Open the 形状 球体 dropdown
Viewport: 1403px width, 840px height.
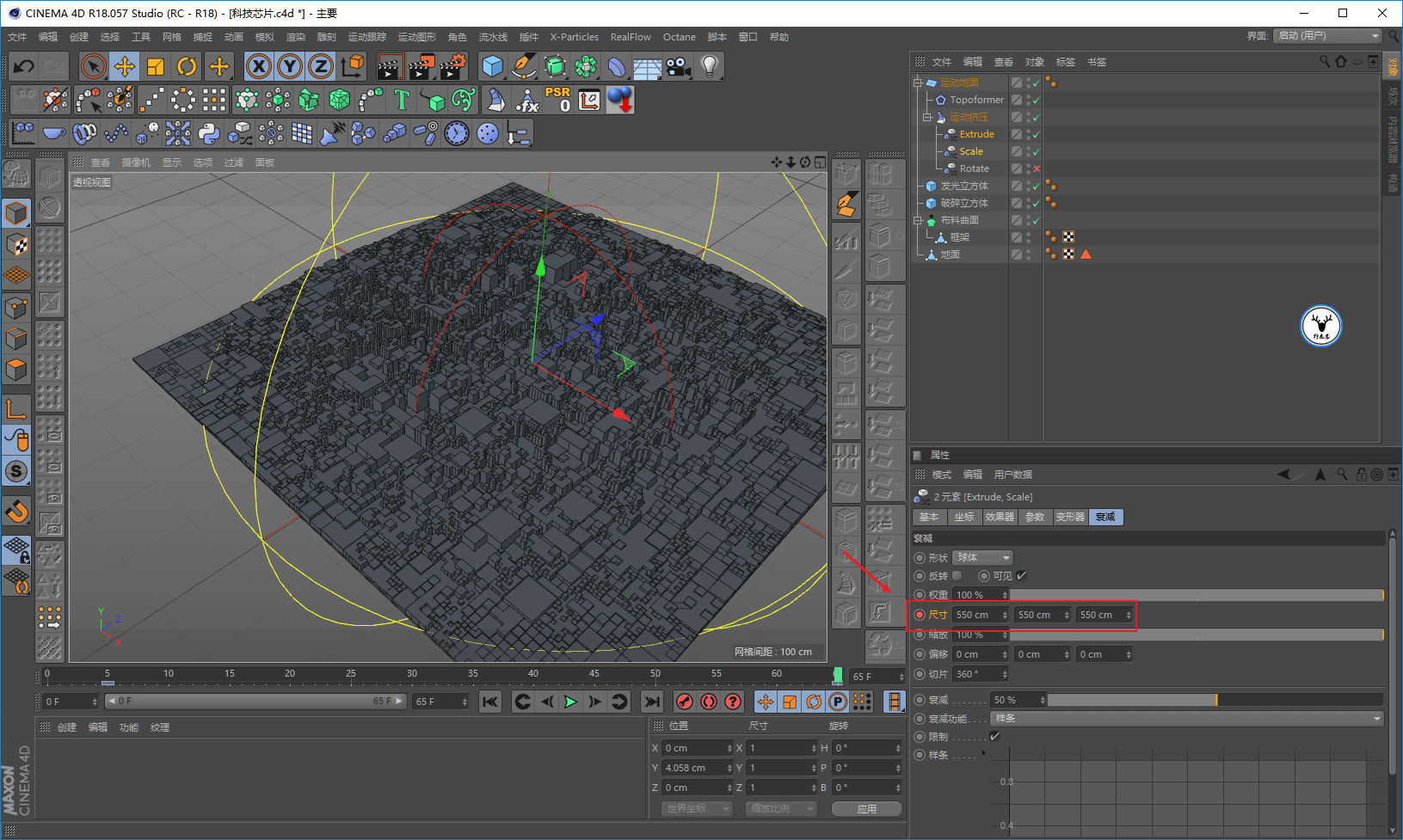pyautogui.click(x=982, y=558)
